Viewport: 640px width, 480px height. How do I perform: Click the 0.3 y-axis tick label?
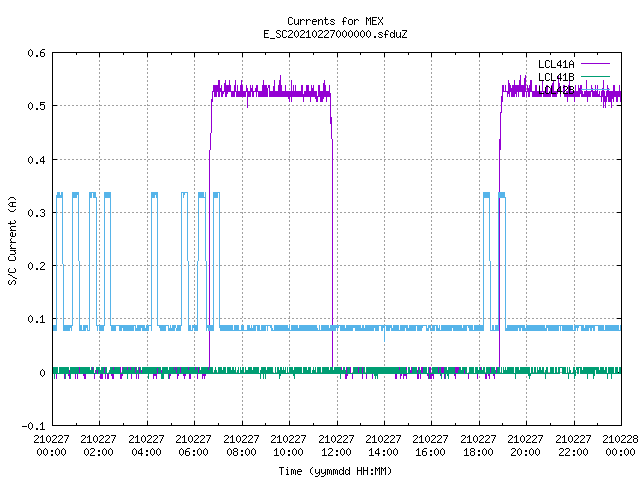coord(36,213)
